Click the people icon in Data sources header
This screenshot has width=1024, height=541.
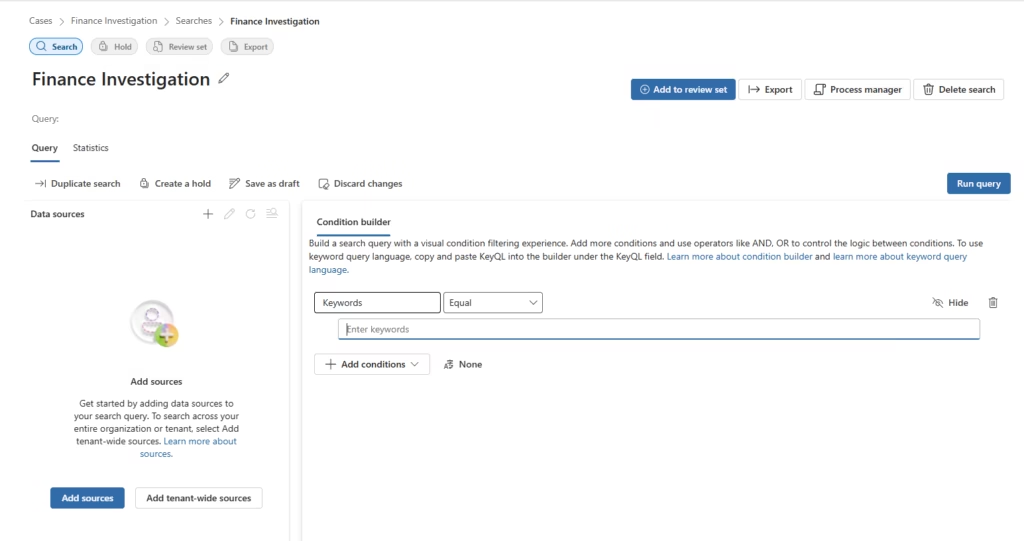(x=272, y=214)
